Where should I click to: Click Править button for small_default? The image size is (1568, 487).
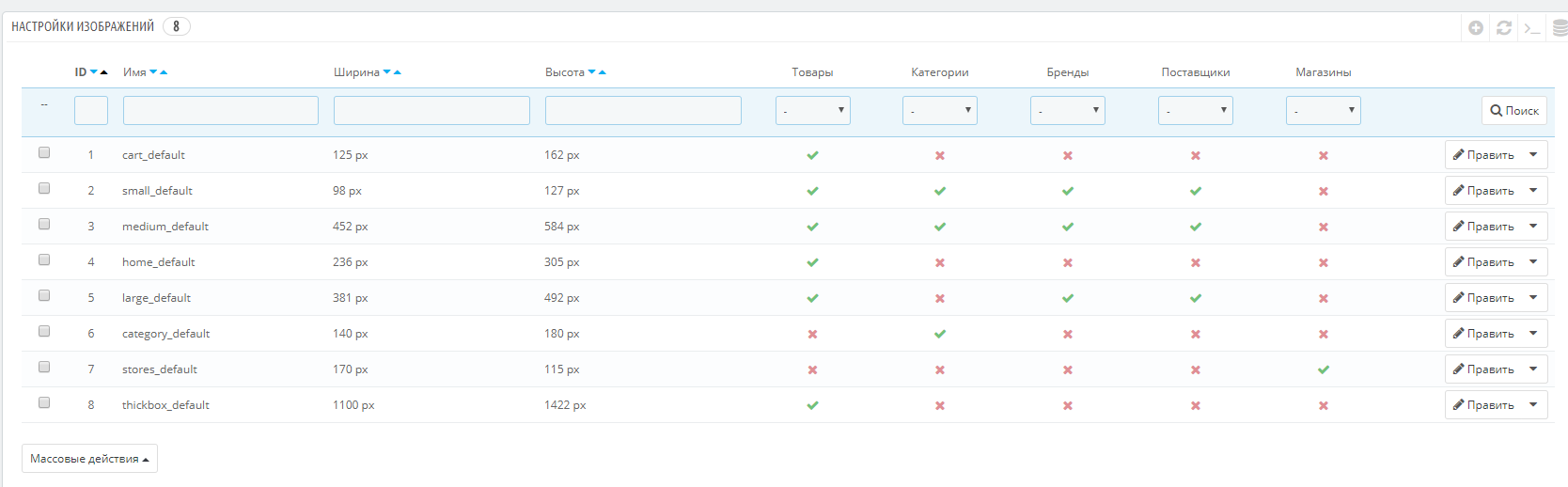coord(1483,191)
